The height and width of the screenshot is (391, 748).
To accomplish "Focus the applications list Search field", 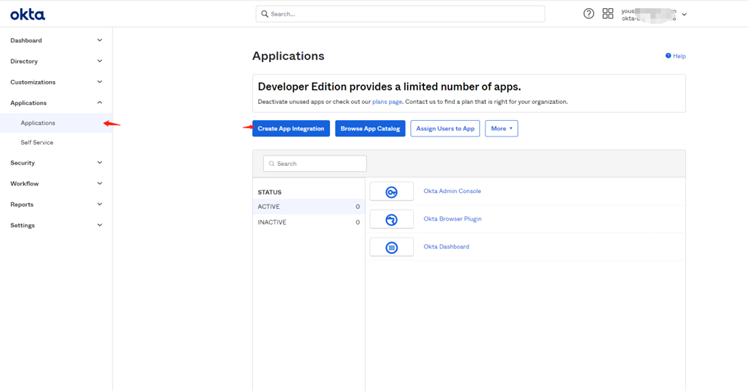I will [315, 164].
